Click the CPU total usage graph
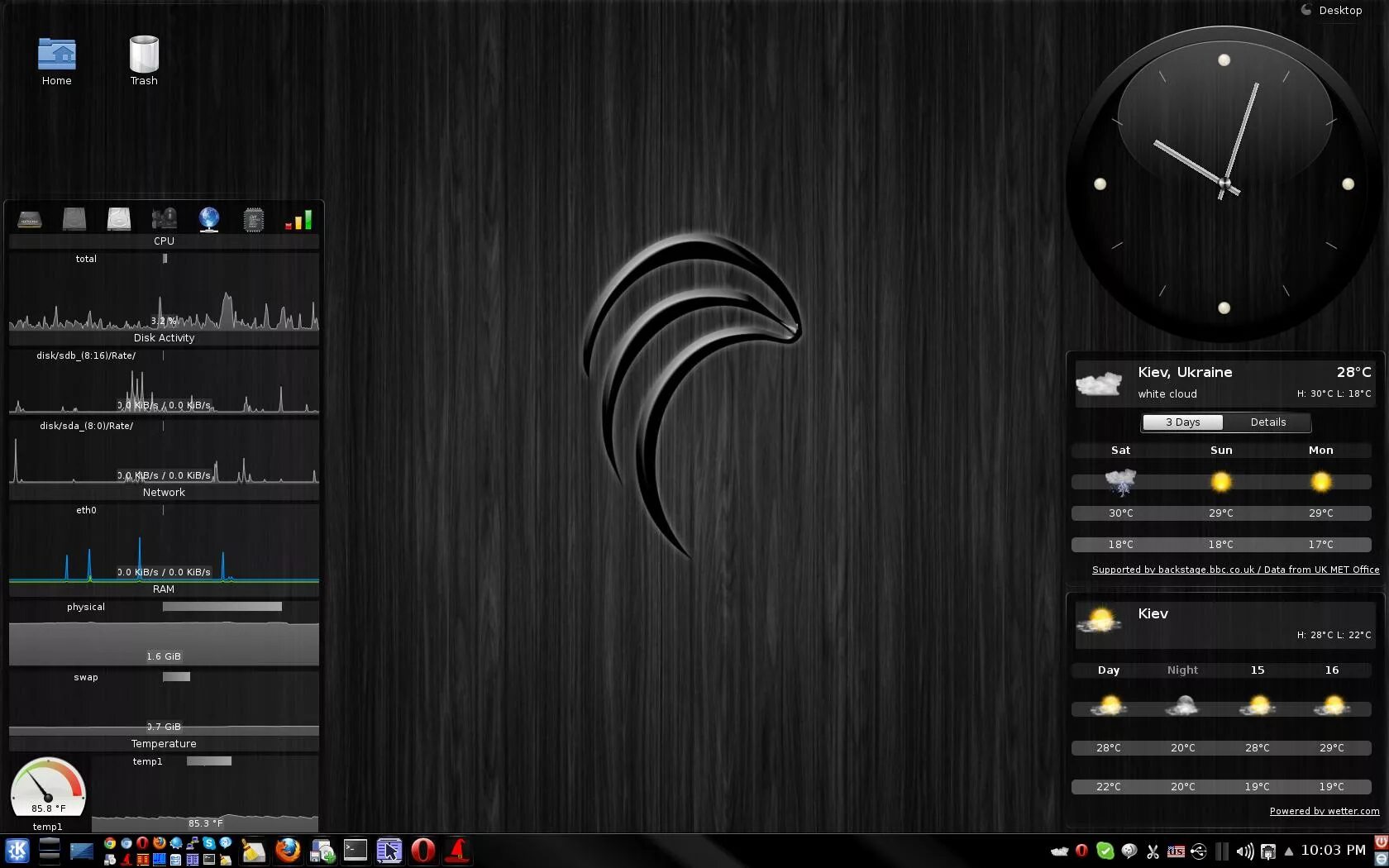This screenshot has width=1389, height=868. coord(164,298)
